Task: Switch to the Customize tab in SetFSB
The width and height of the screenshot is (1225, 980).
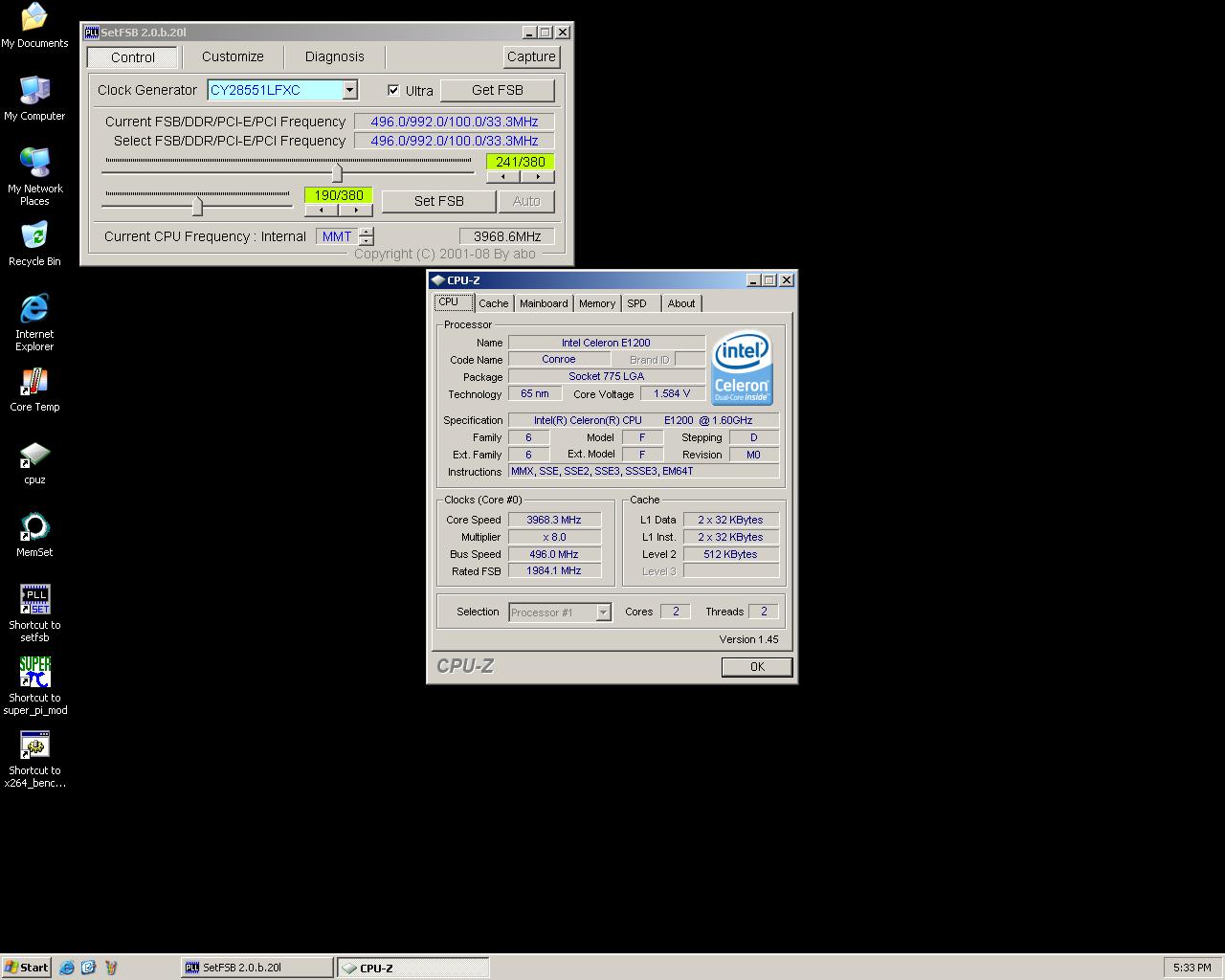Action: tap(233, 56)
